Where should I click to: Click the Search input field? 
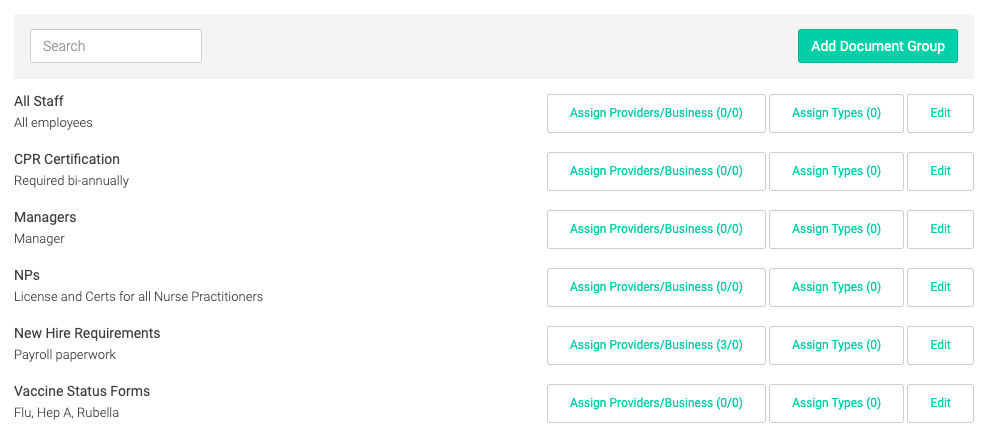pyautogui.click(x=116, y=46)
